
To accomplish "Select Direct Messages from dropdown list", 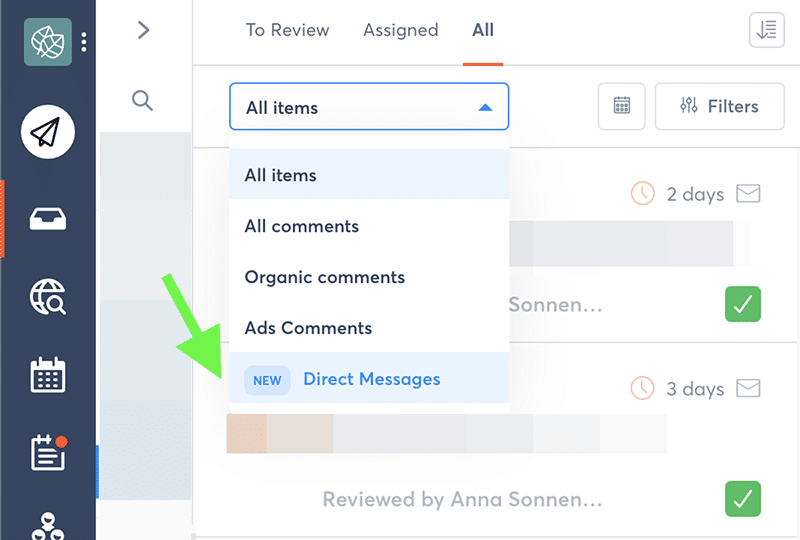I will click(x=370, y=379).
